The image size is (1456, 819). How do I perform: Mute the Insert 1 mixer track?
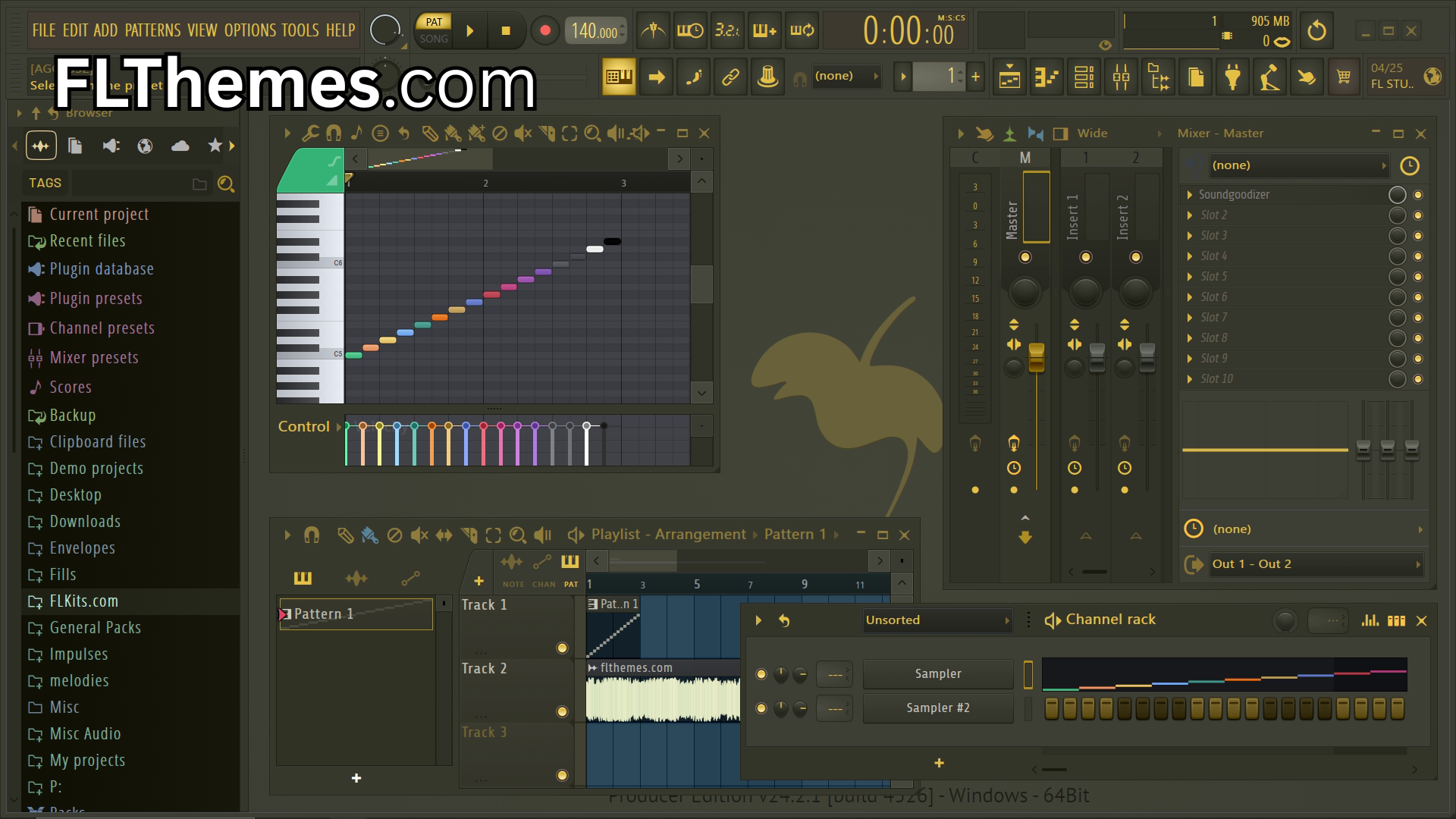1086,257
